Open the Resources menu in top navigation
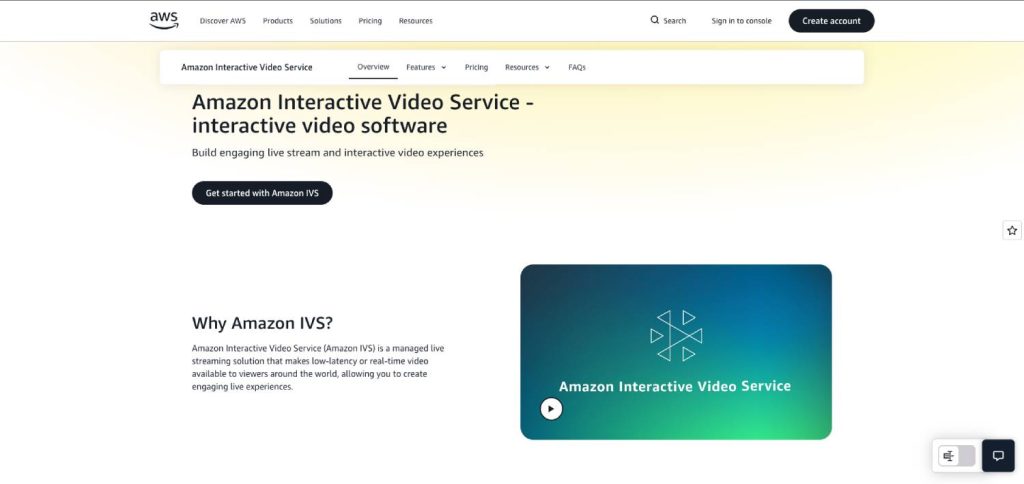Screen dimensions: 1024x484 [415, 21]
